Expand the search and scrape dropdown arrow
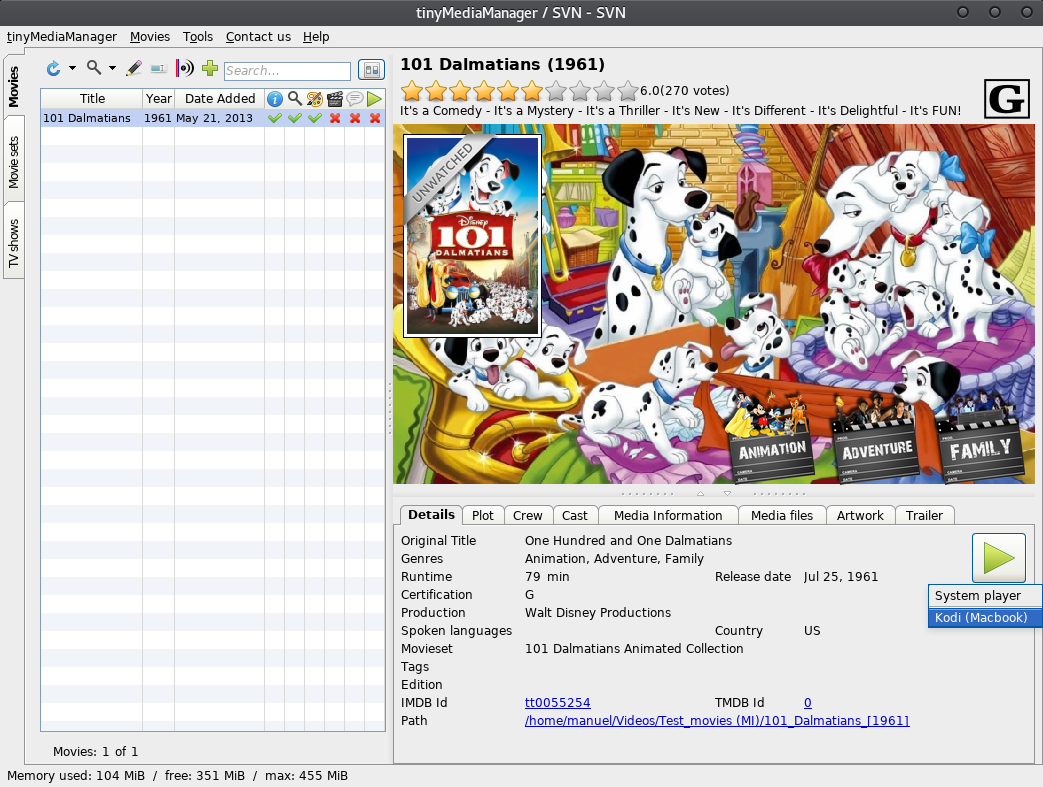Screen dimensions: 1043x787 [x=112, y=69]
